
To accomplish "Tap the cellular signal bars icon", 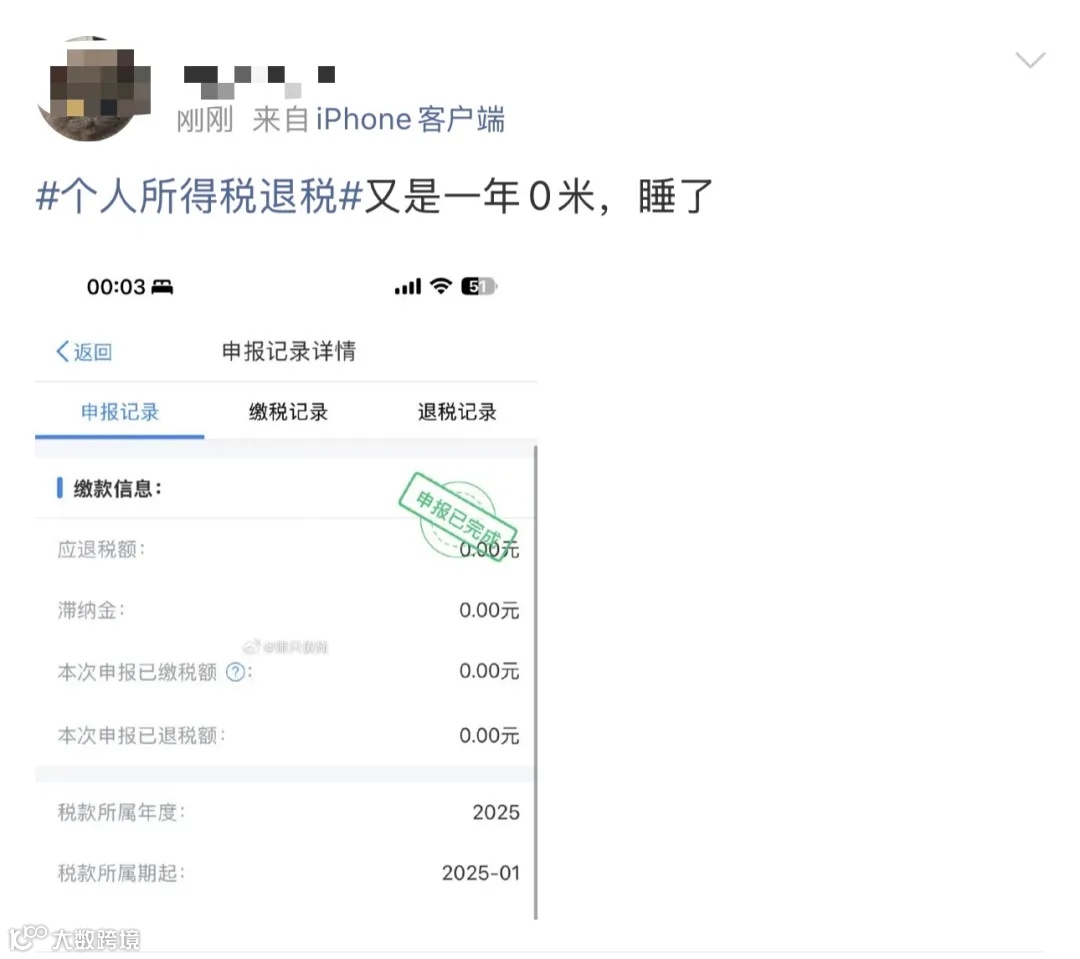I will (x=408, y=287).
